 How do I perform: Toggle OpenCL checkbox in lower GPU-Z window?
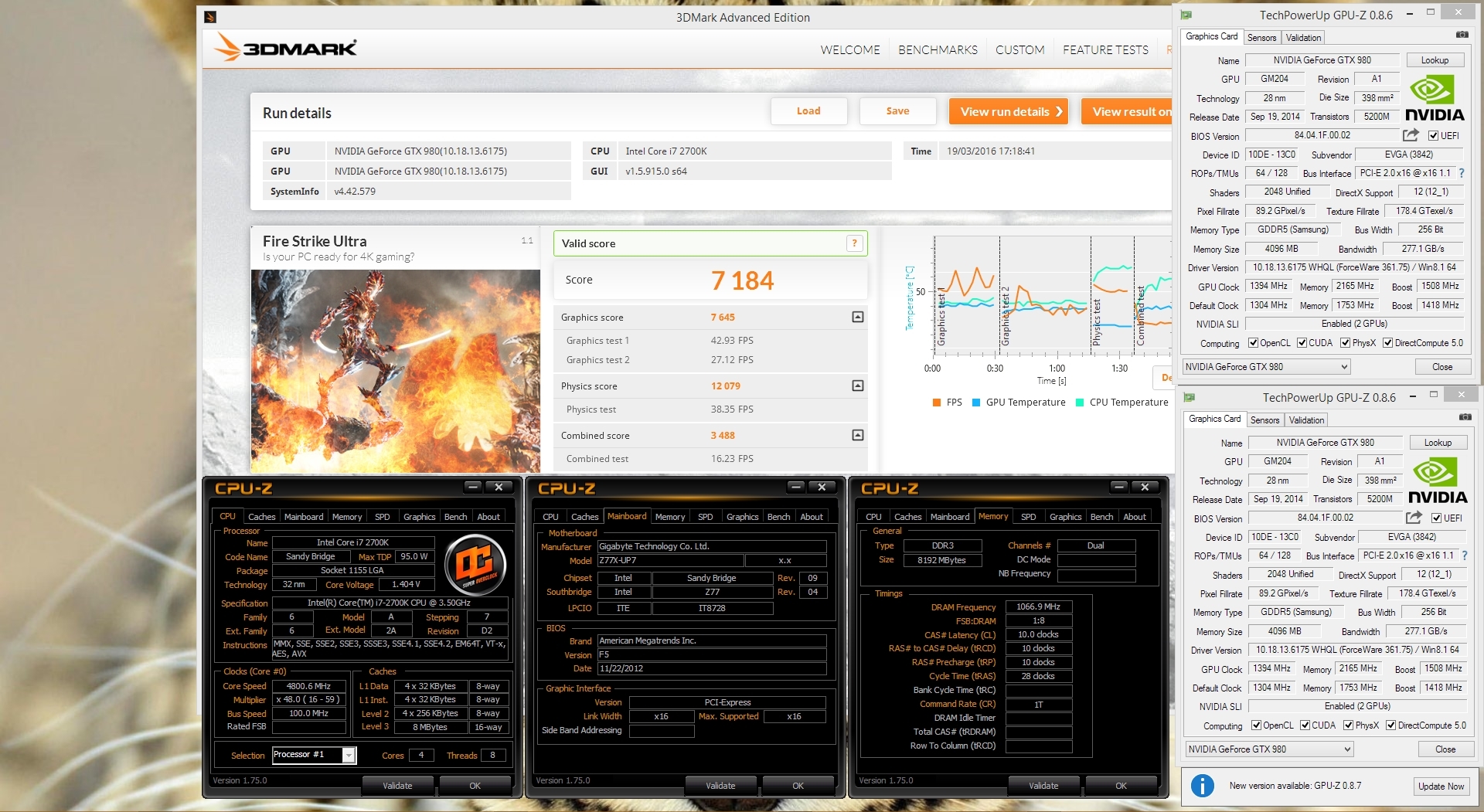point(1256,725)
